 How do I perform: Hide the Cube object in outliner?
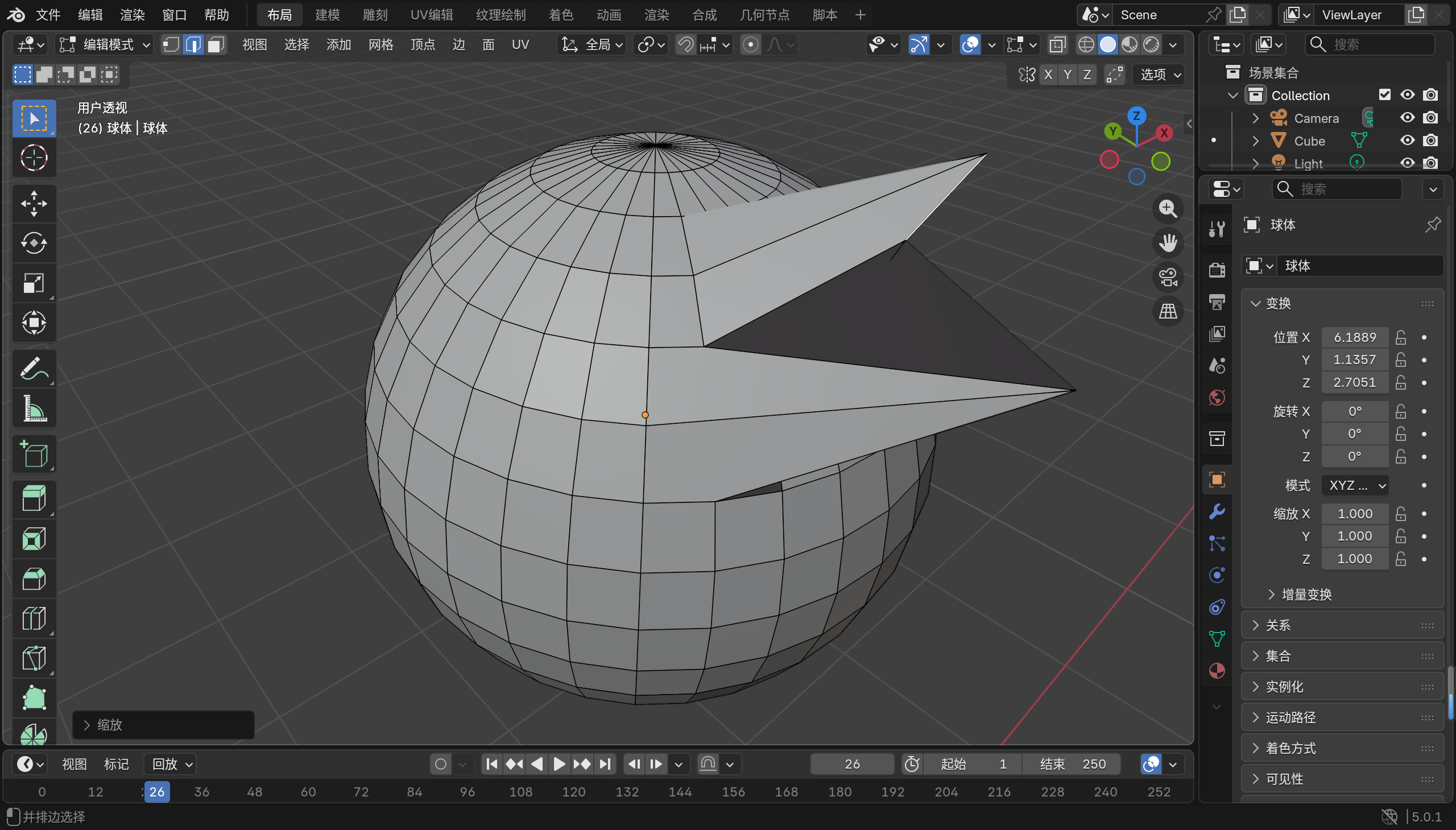click(1407, 141)
